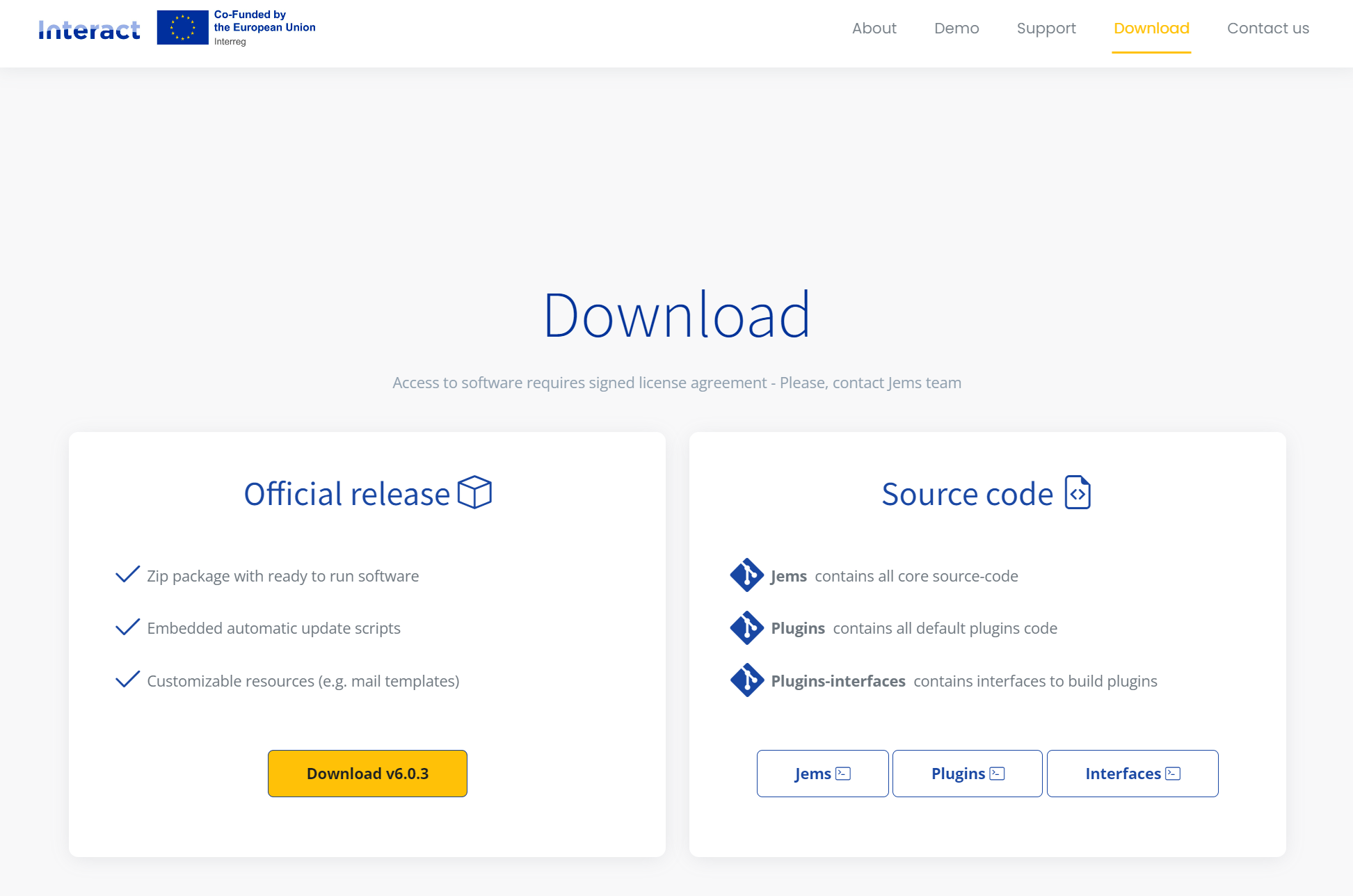Select the Download nav tab
Viewport: 1353px width, 896px height.
point(1151,29)
